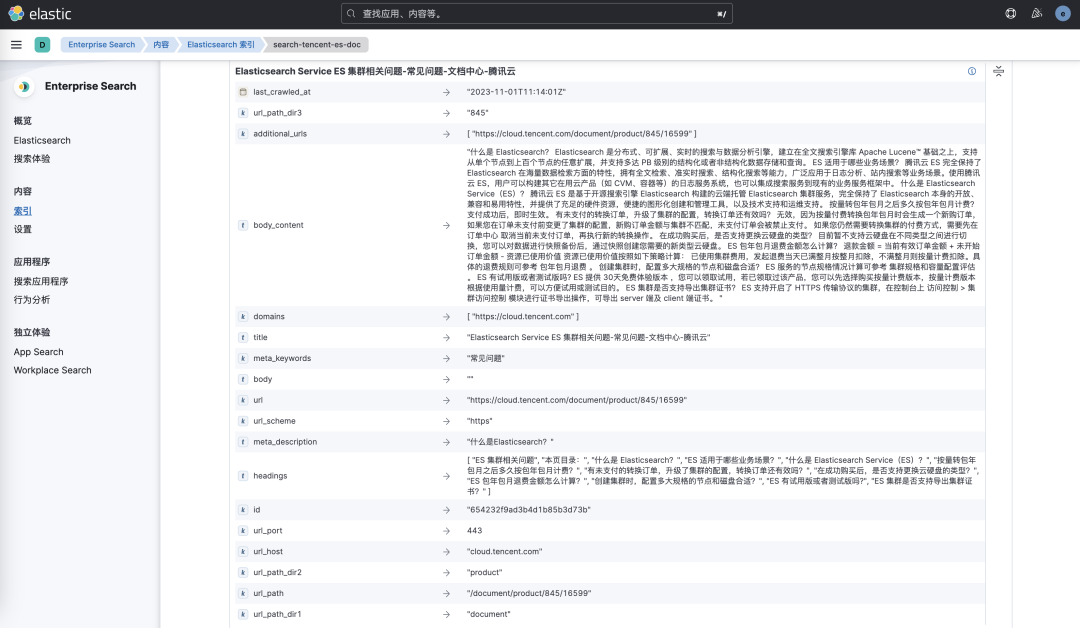Click the domains value

[523, 317]
